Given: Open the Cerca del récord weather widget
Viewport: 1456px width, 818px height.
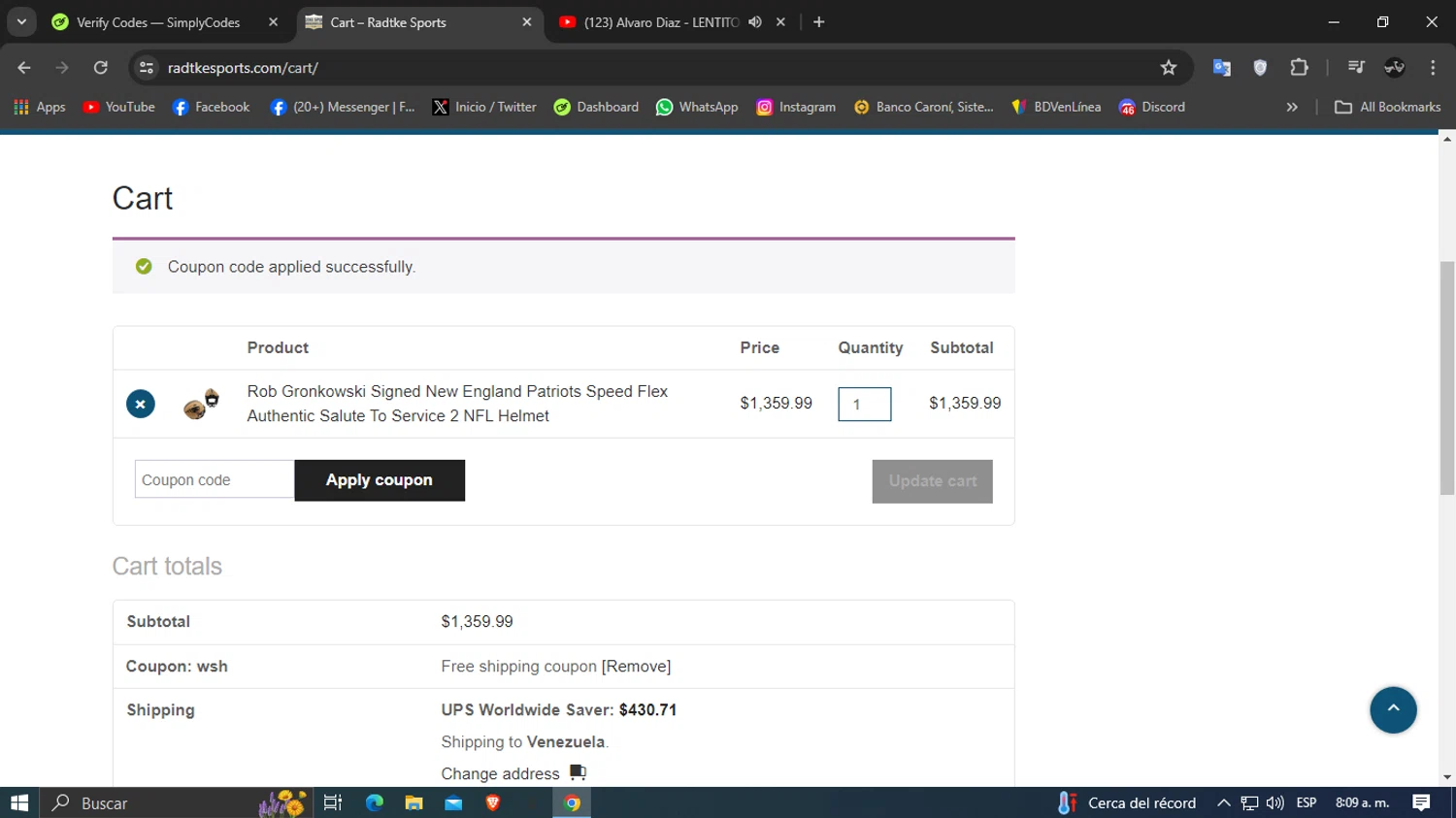Looking at the screenshot, I should (x=1127, y=802).
